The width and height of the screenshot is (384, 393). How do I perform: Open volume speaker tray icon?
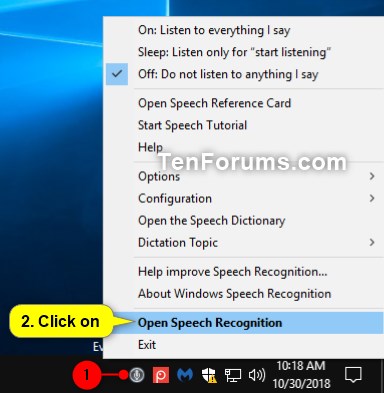pos(257,375)
